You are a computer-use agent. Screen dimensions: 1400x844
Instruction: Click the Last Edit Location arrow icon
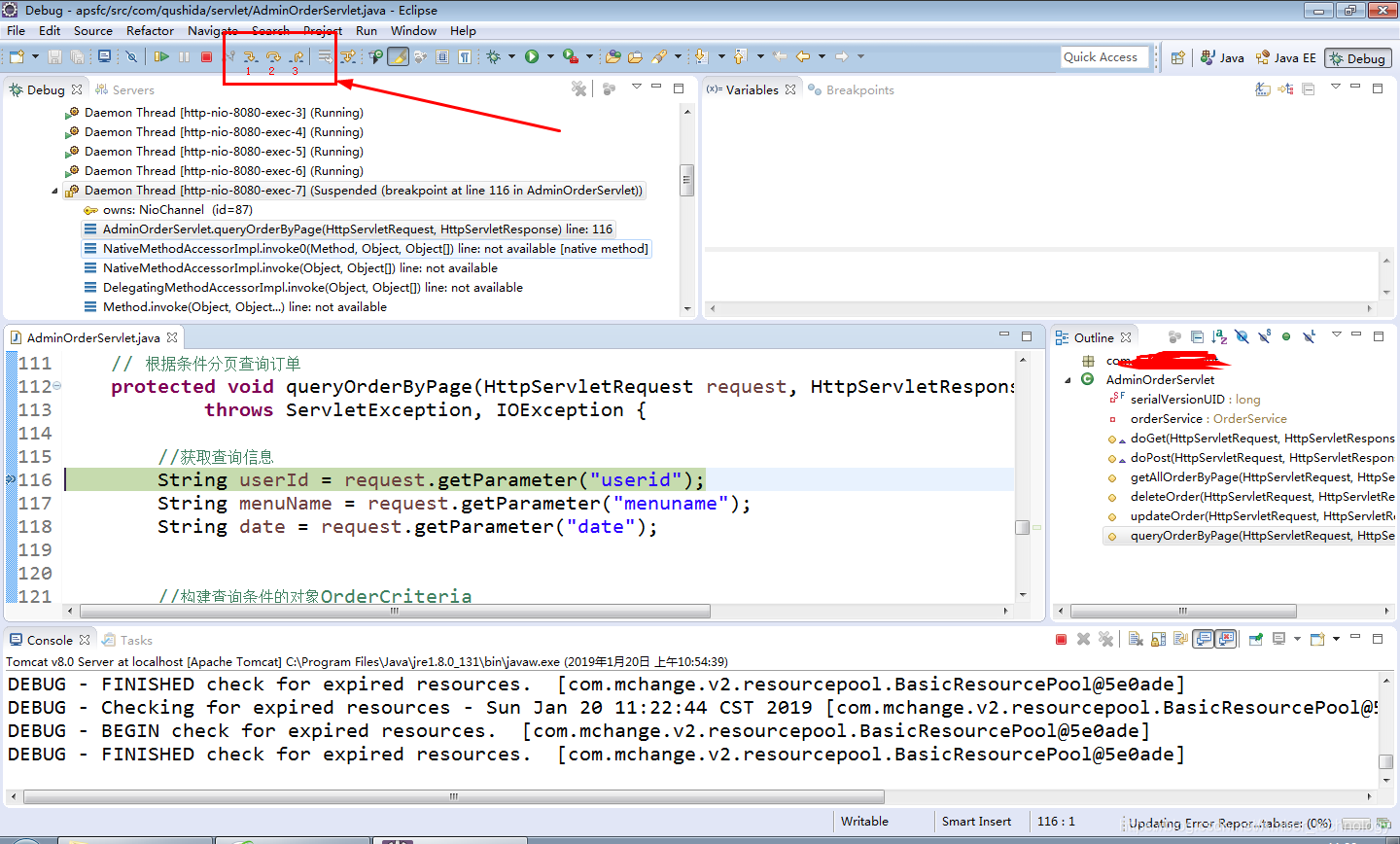779,56
